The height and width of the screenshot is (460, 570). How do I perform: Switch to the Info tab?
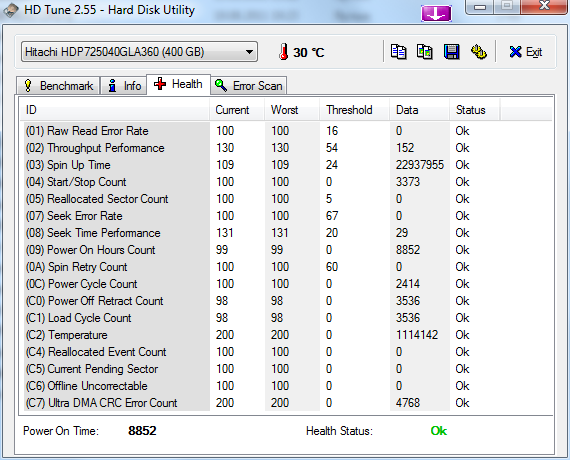124,86
